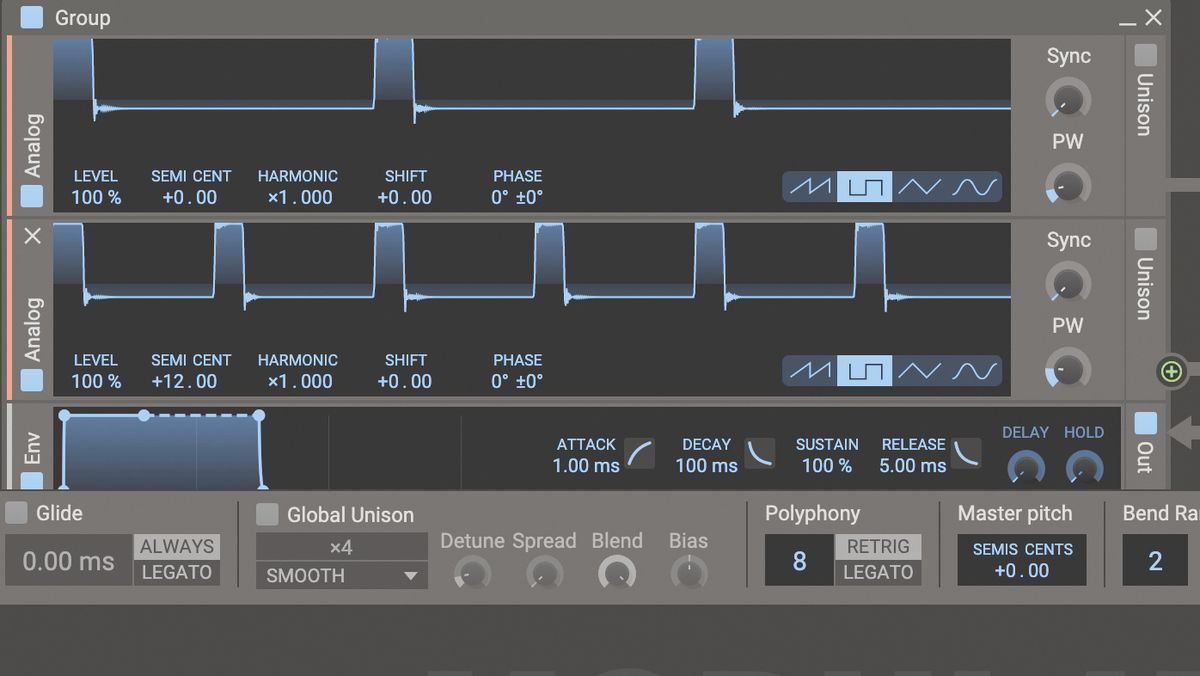
Task: Enable the Global Unison checkbox
Action: [x=266, y=515]
